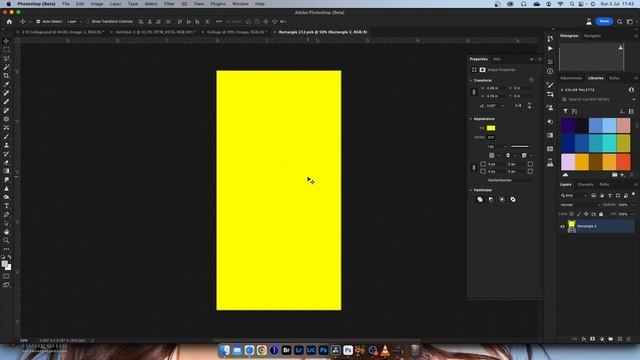
Task: Toggle layer filtering on/off switch
Action: 633,195
